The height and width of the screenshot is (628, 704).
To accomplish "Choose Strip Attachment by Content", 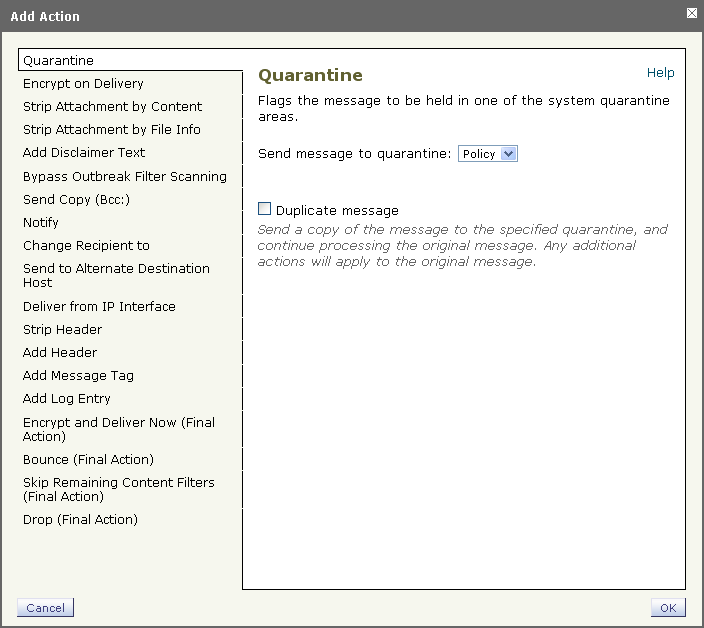I will click(x=112, y=106).
